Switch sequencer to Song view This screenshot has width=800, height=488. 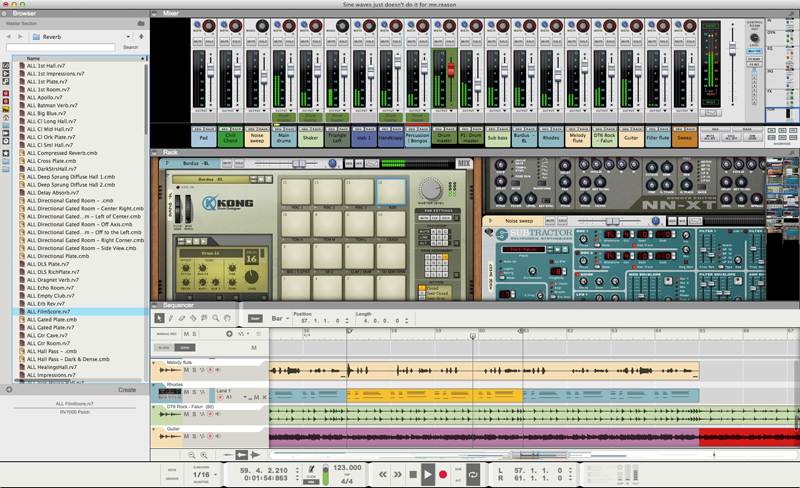[183, 346]
